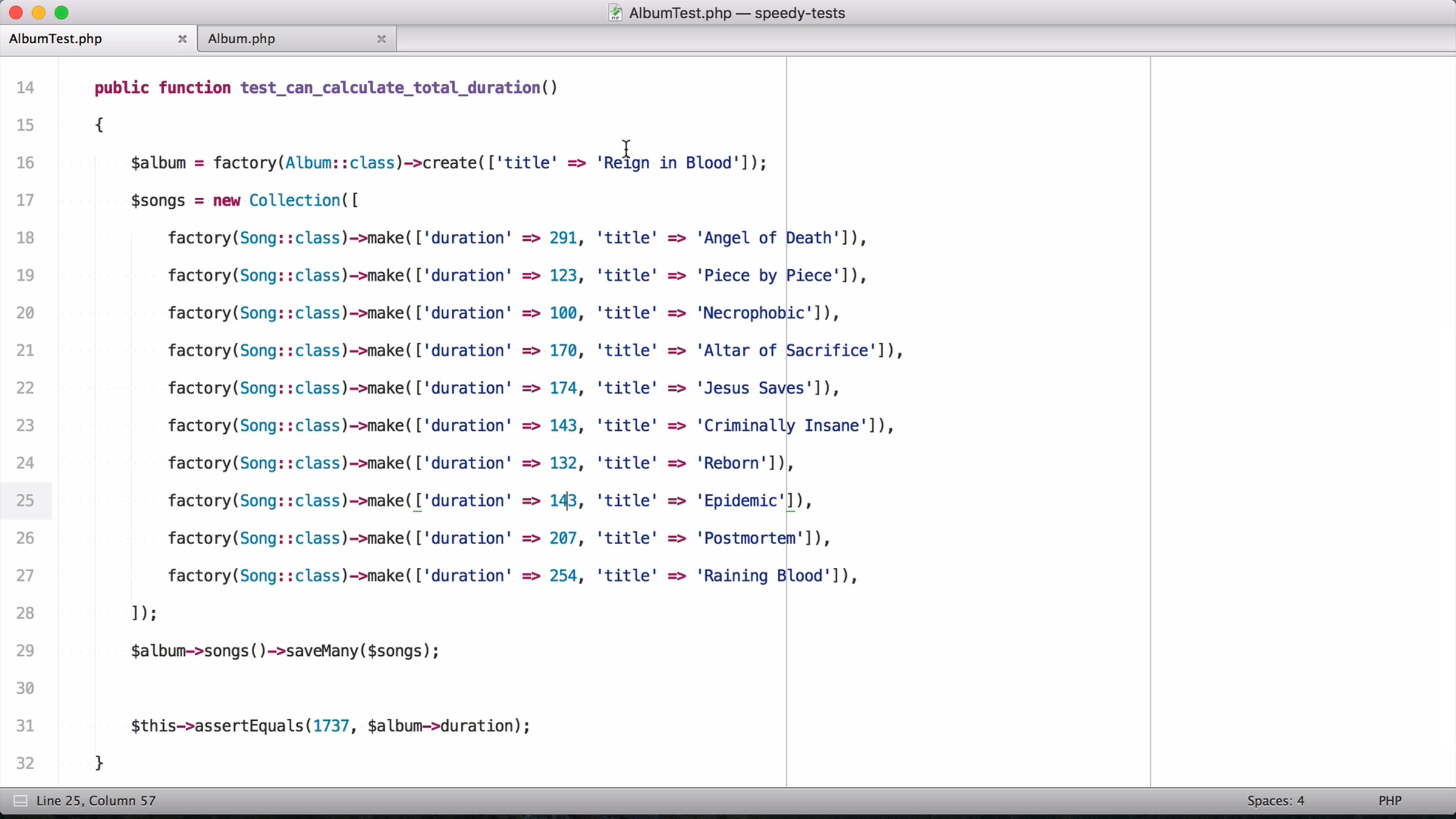Click the 'Criminally Insane' title string
The width and height of the screenshot is (1456, 819).
(x=781, y=426)
